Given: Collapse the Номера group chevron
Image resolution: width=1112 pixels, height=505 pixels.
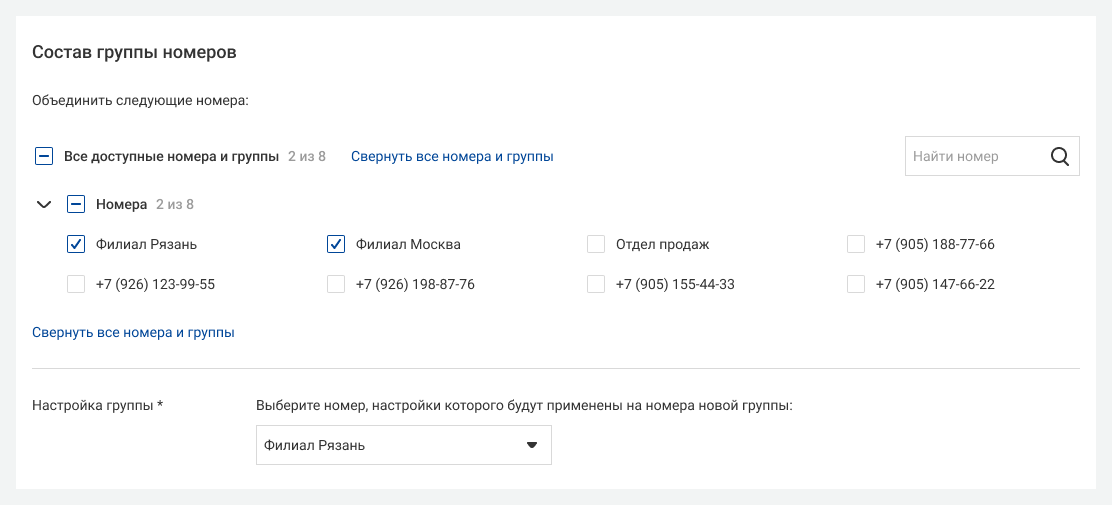Looking at the screenshot, I should [x=44, y=204].
